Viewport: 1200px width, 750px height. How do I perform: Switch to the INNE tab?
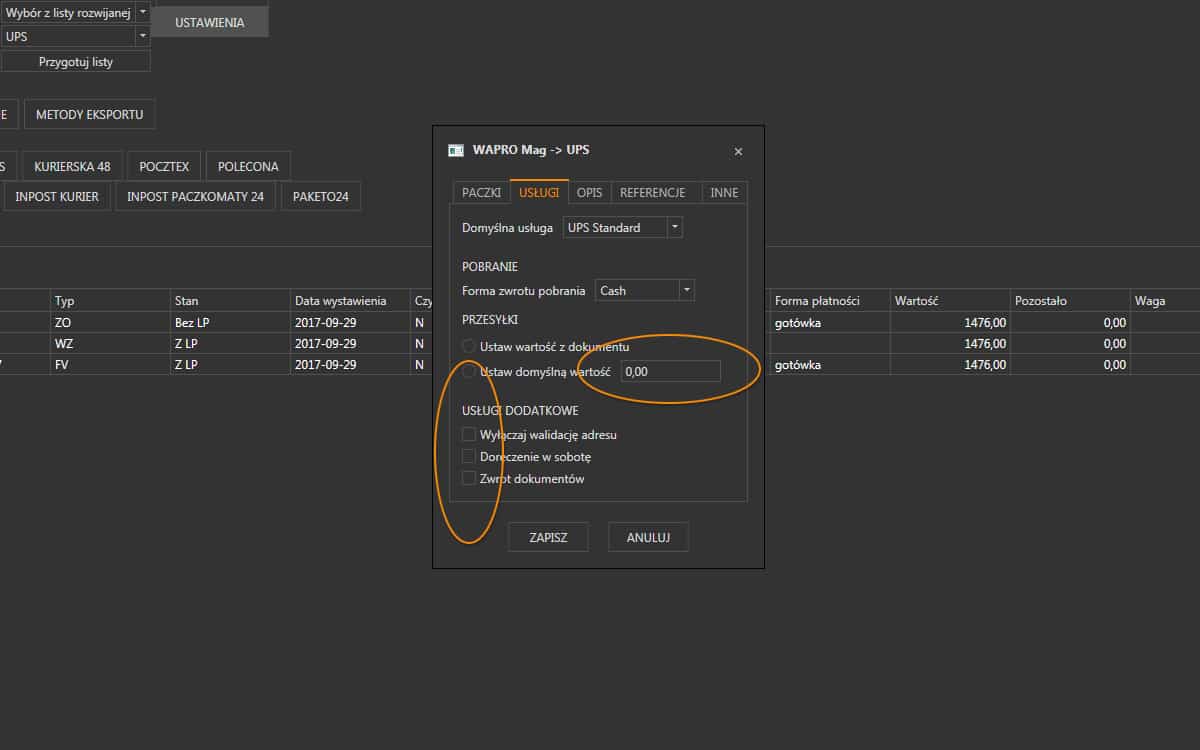click(x=724, y=193)
